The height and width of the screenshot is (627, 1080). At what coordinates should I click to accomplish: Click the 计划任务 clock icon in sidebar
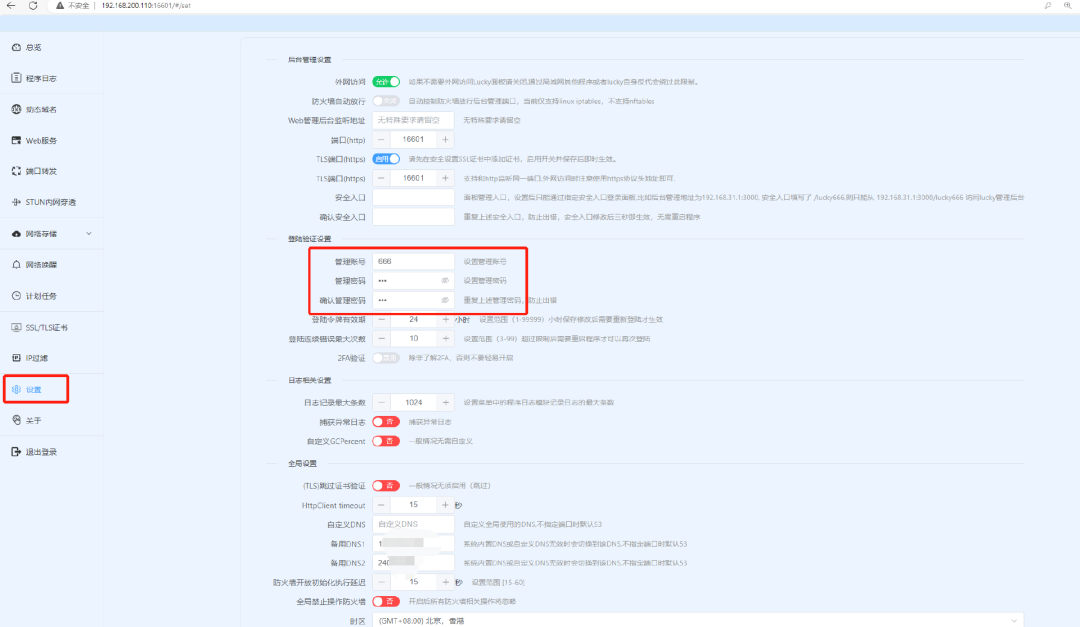tap(17, 296)
